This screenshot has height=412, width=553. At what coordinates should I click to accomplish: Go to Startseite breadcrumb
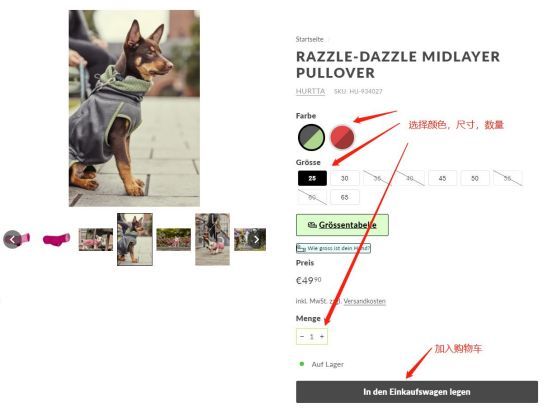(309, 39)
